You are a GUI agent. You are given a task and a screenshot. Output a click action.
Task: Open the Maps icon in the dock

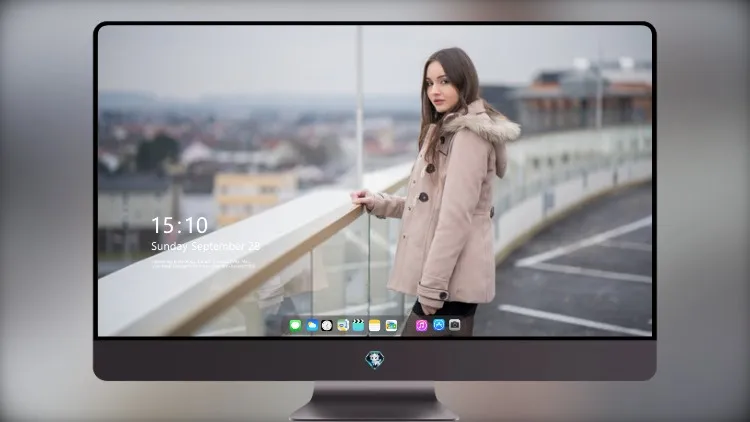point(342,326)
